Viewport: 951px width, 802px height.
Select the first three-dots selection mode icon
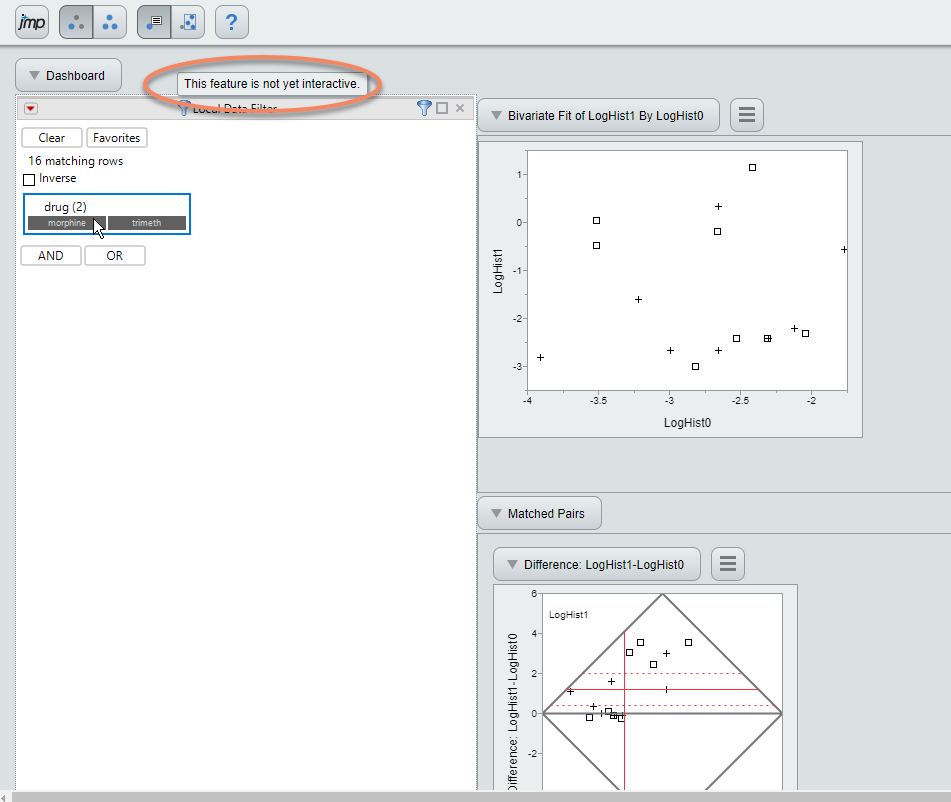click(x=76, y=22)
